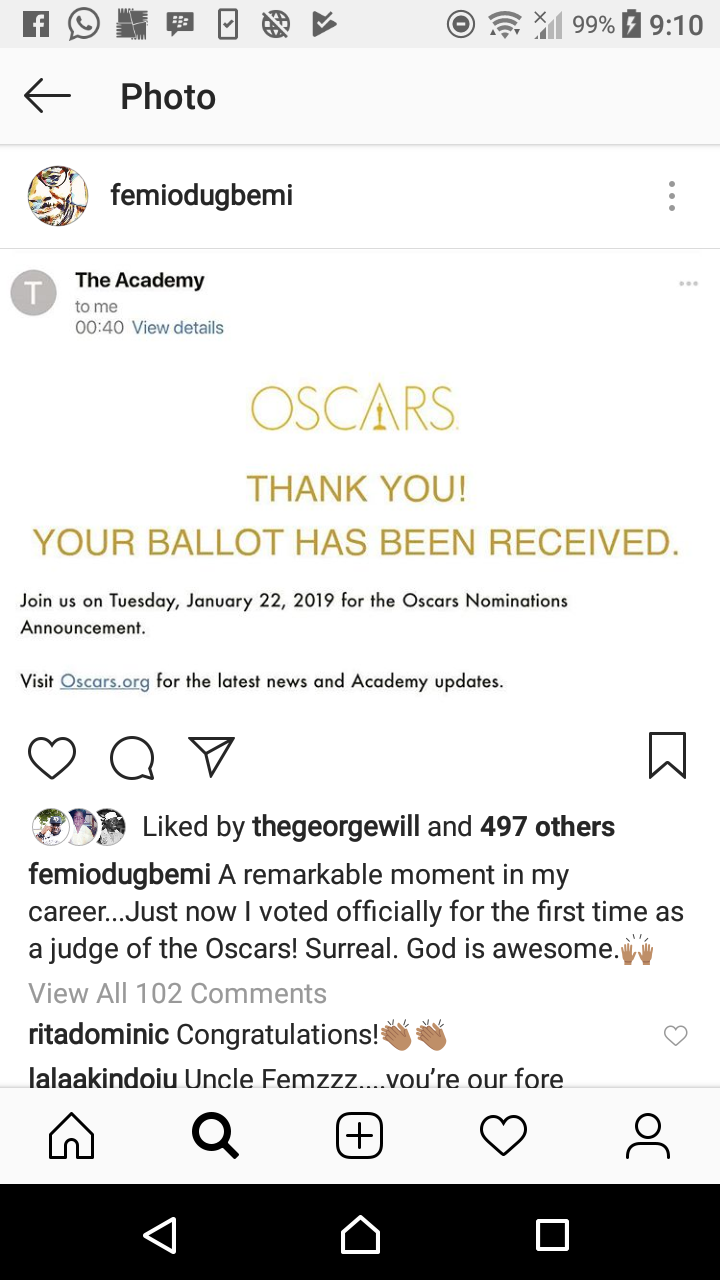The width and height of the screenshot is (720, 1280).
Task: Share the post using the paper plane icon
Action: pyautogui.click(x=211, y=757)
